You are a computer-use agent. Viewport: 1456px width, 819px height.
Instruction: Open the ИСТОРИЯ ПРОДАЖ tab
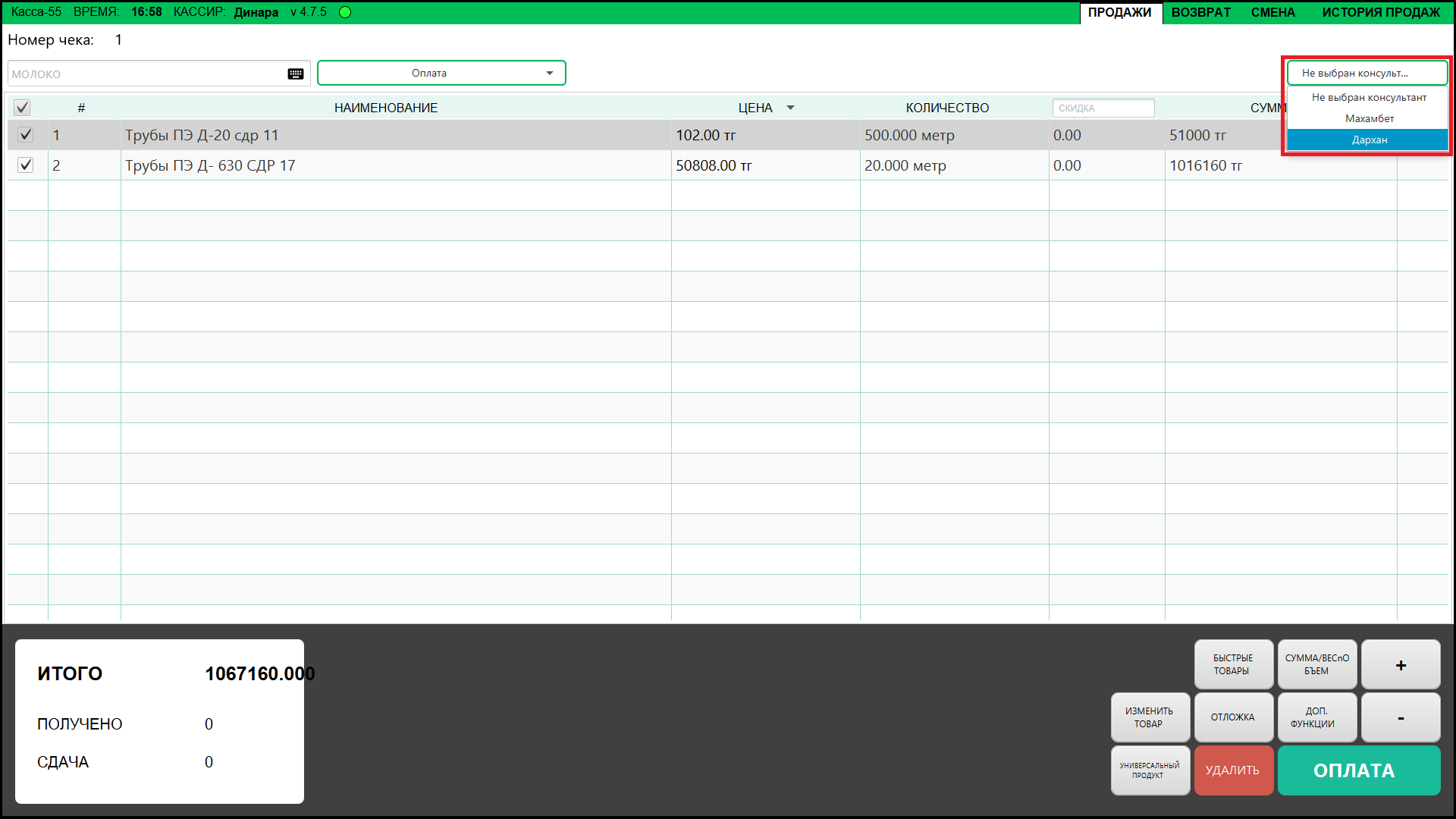point(1380,12)
